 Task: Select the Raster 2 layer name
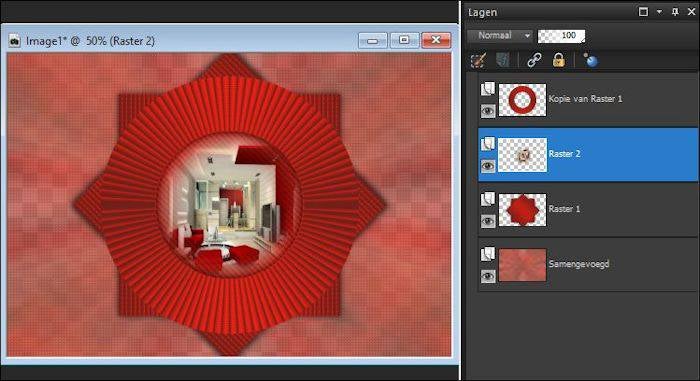coord(564,154)
